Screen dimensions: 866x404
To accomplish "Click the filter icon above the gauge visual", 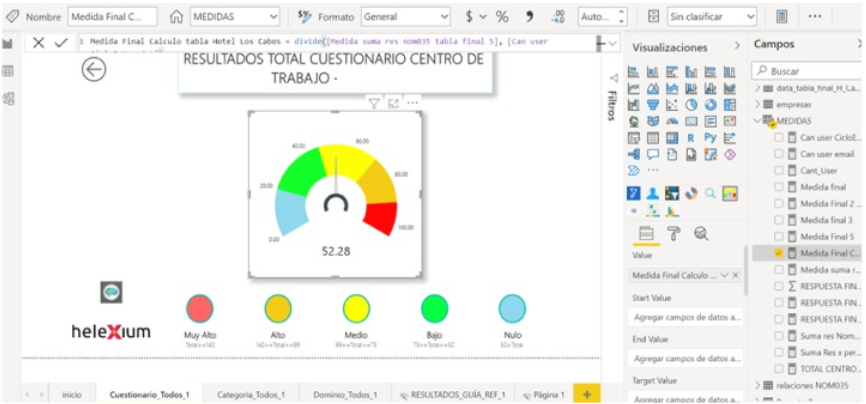I will tap(373, 102).
